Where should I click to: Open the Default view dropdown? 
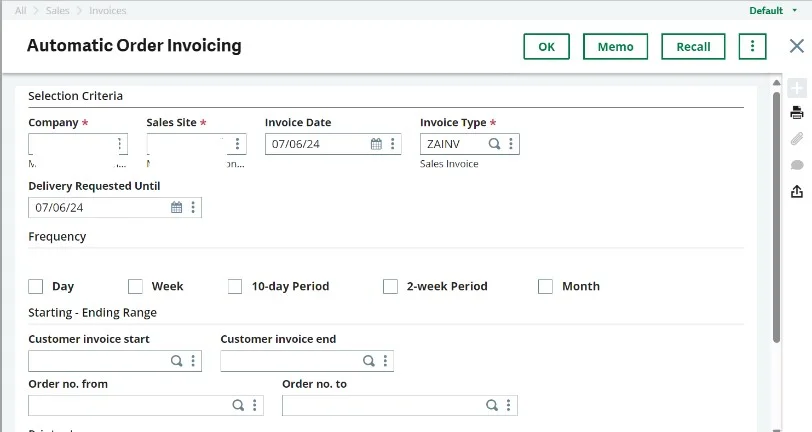pos(773,10)
